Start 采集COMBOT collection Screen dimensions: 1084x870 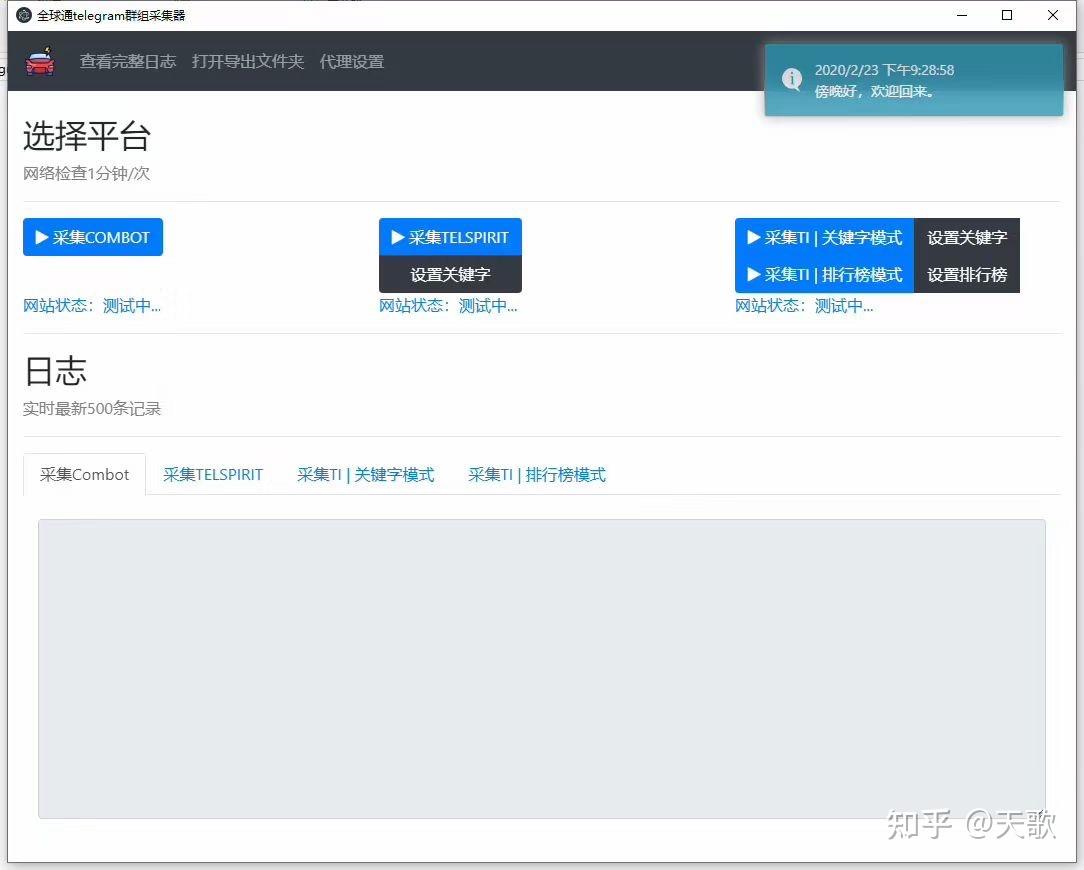point(93,237)
